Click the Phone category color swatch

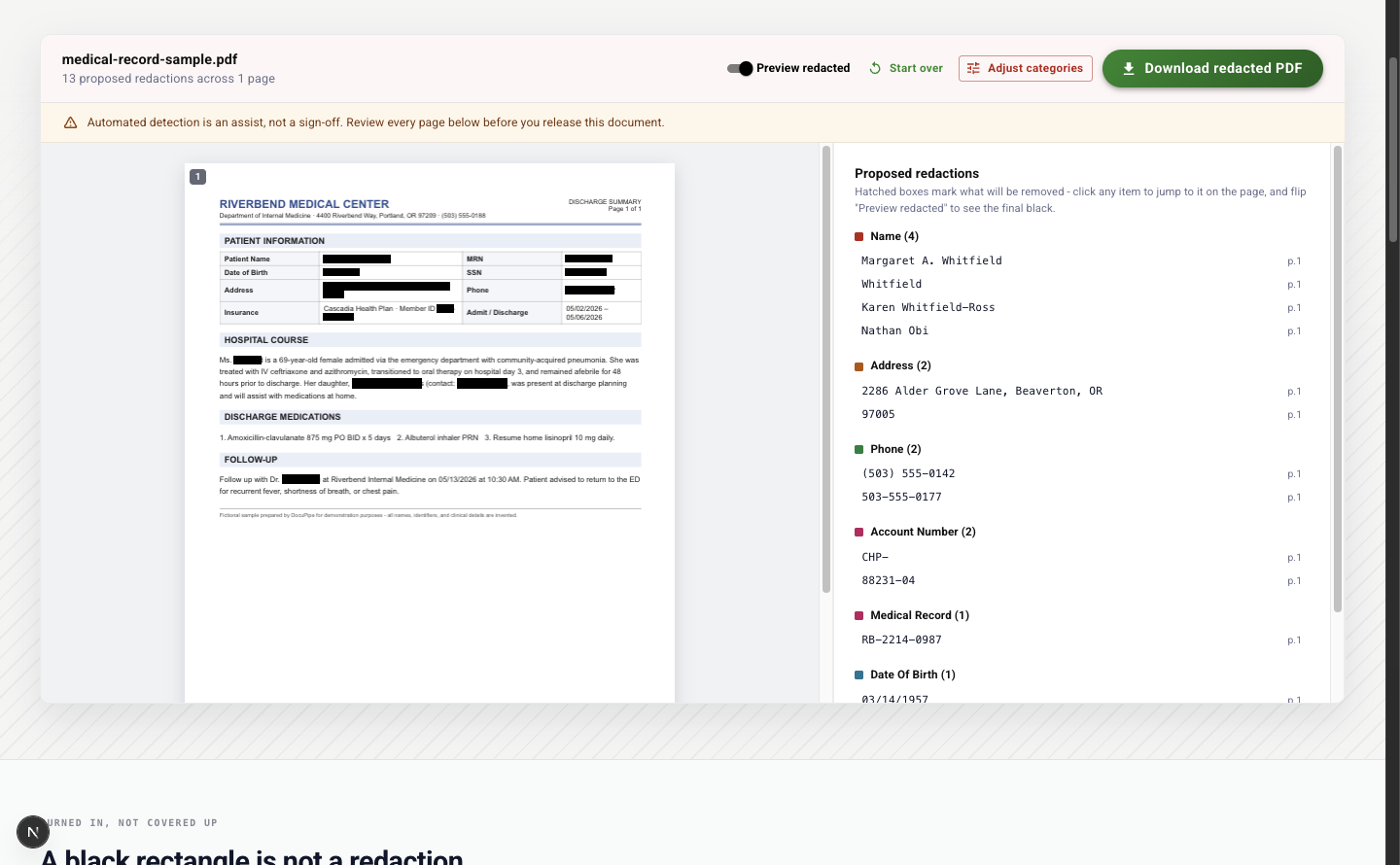(858, 449)
